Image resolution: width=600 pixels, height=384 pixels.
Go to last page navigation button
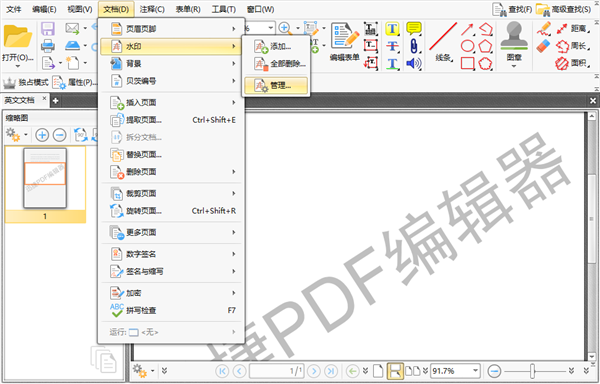[331, 371]
